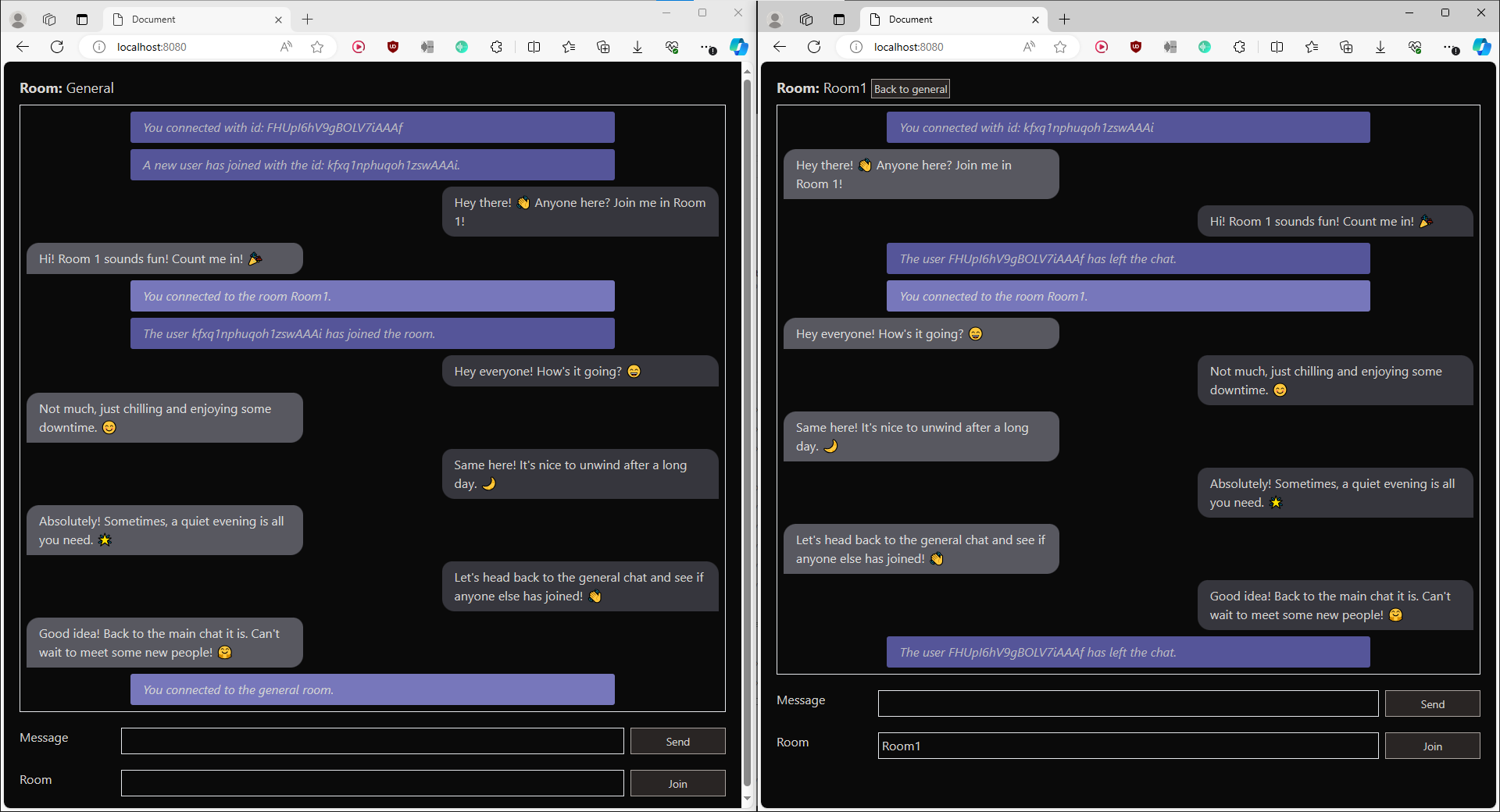The width and height of the screenshot is (1500, 812).
Task: Add page to favorites in General room browser
Action: coord(317,47)
